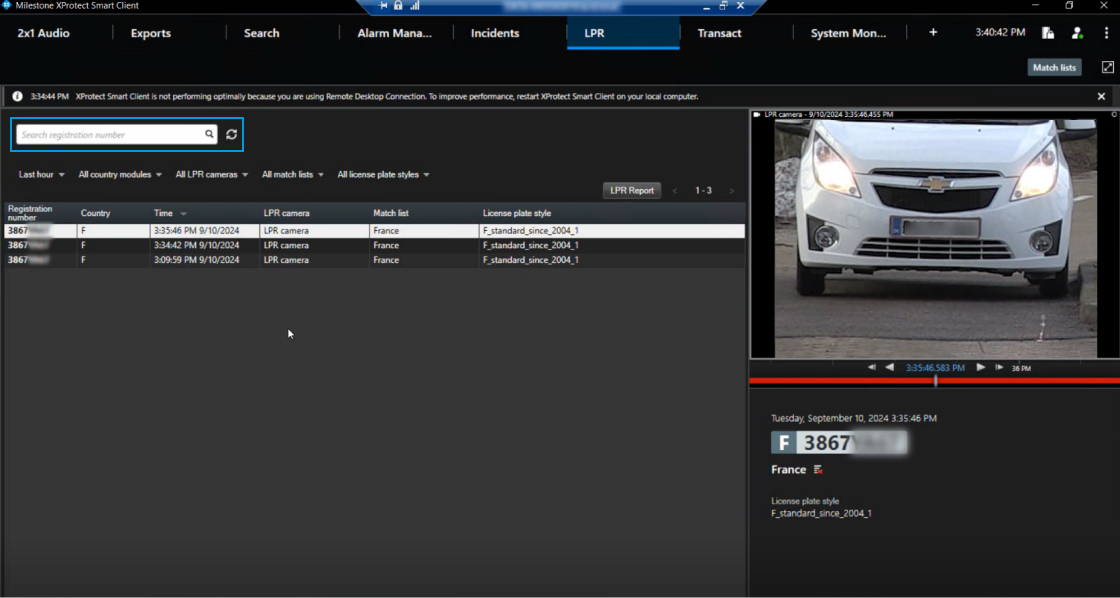The image size is (1120, 598).
Task: Play the LPR camera video forward
Action: pos(980,368)
